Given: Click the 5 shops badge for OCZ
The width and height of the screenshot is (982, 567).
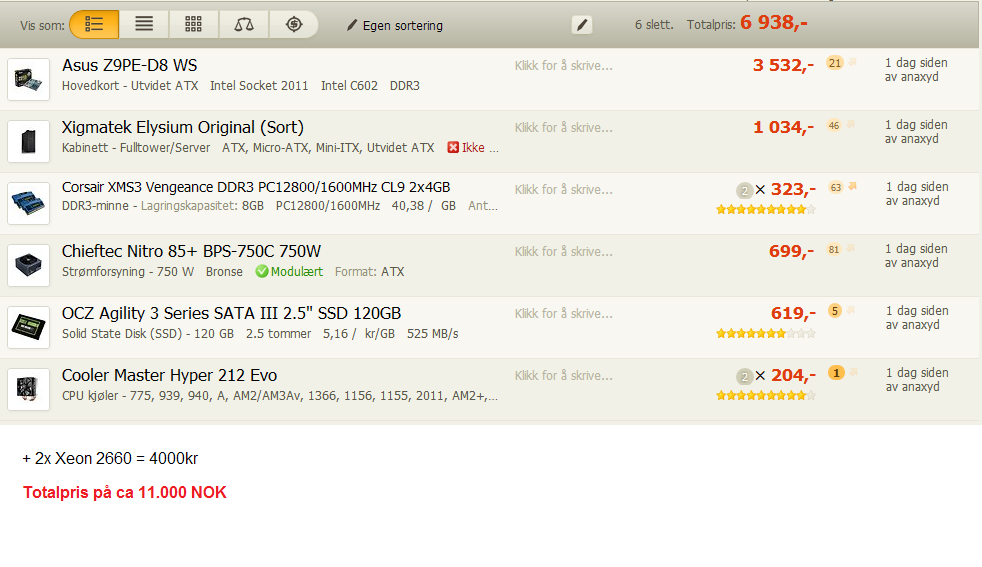Looking at the screenshot, I should (x=834, y=311).
